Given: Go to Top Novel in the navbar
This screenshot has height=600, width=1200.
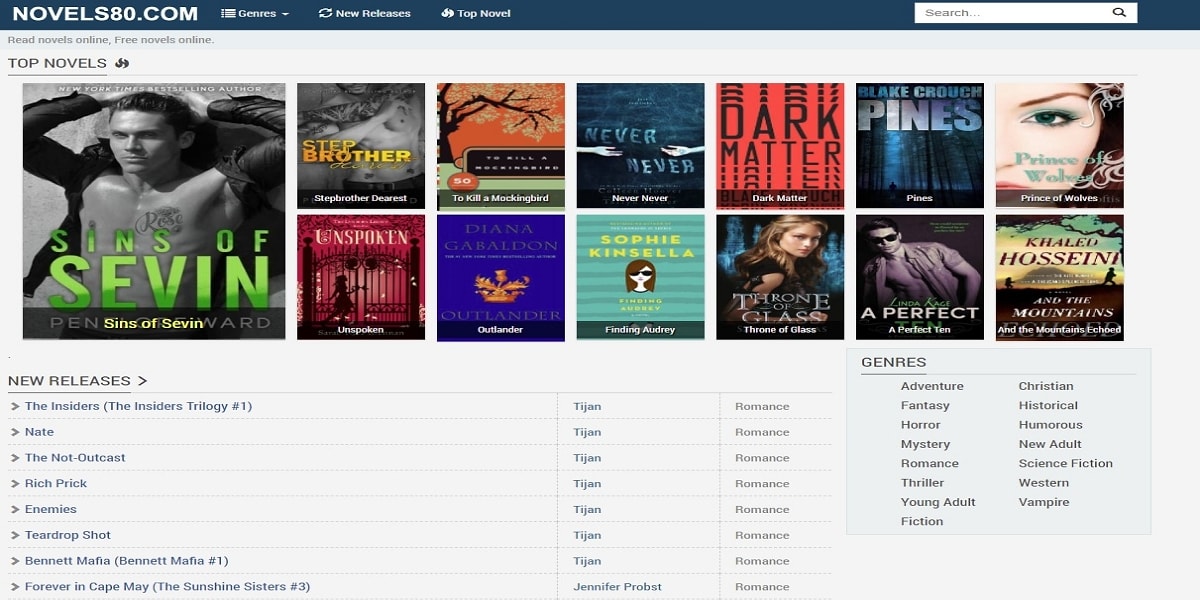Looking at the screenshot, I should tap(476, 14).
